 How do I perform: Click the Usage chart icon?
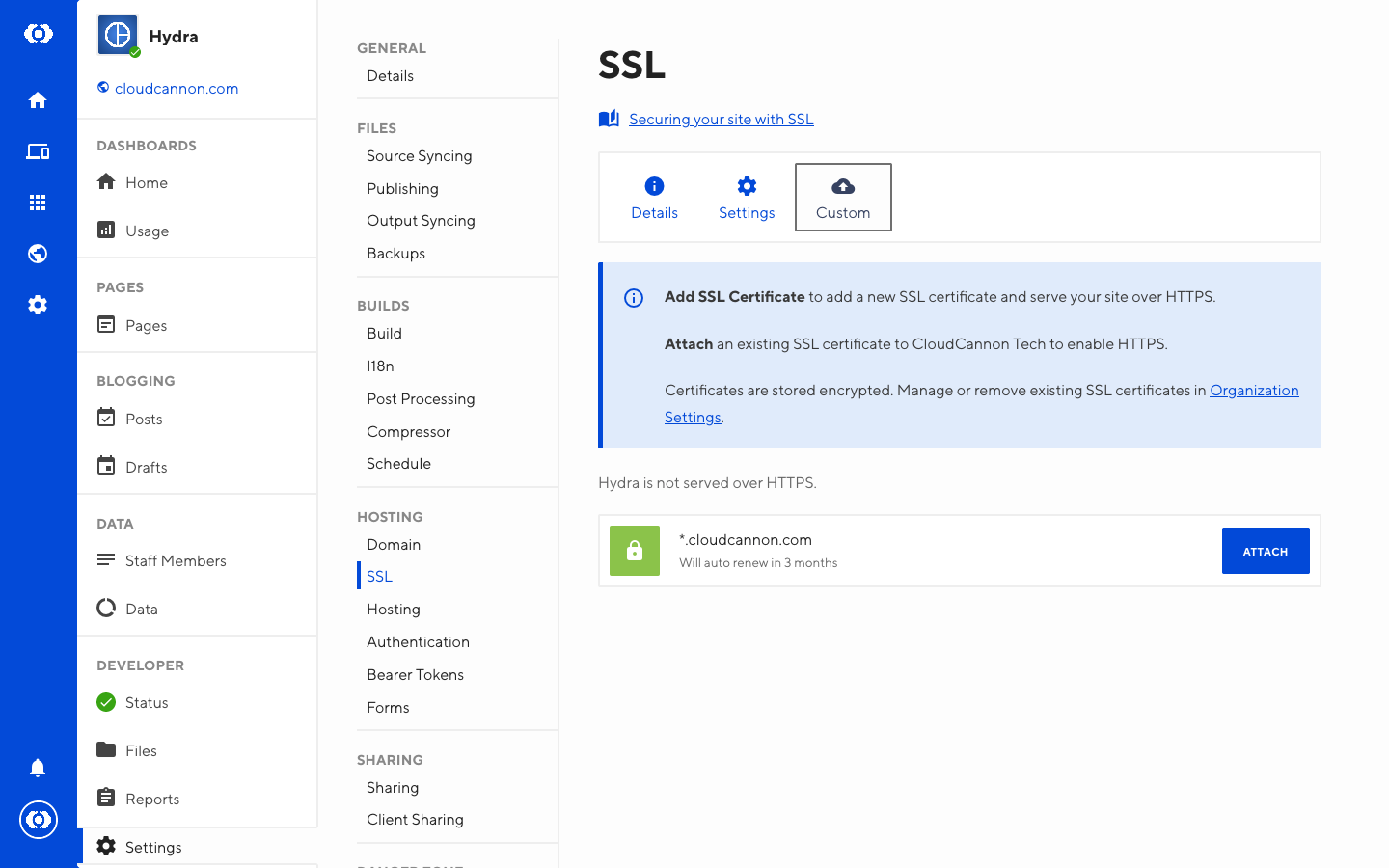(106, 230)
